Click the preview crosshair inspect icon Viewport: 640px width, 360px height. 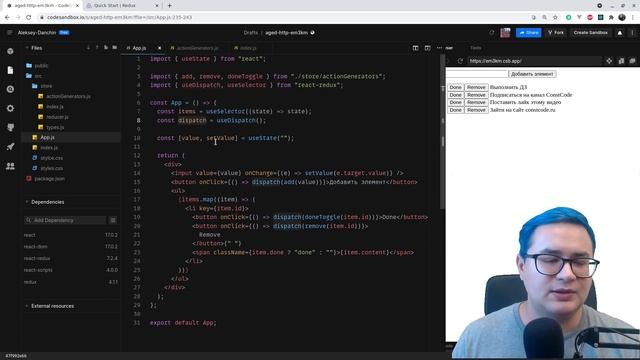[x=609, y=61]
